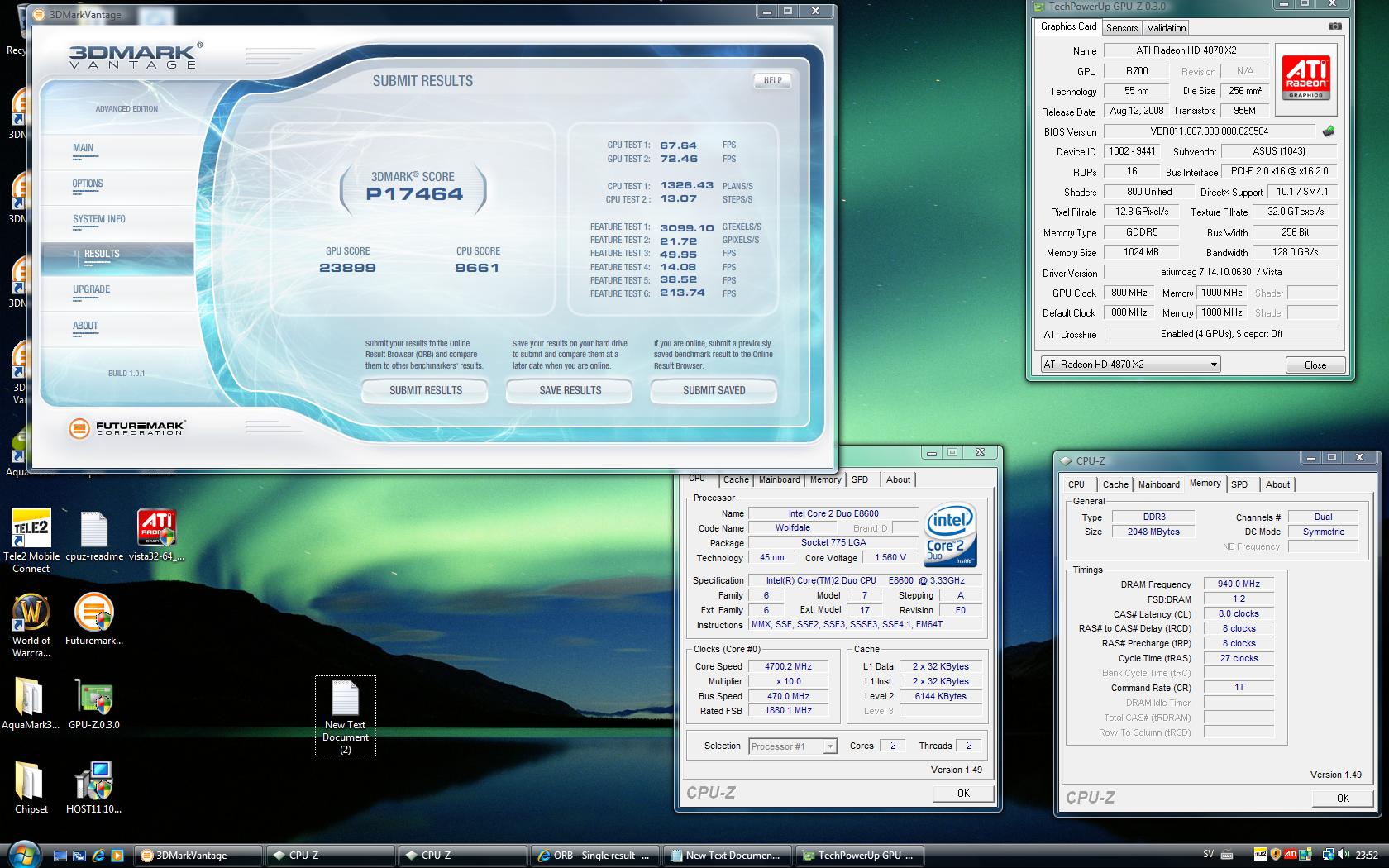
Task: Click the network connection icon in the system tray
Action: point(1328,855)
